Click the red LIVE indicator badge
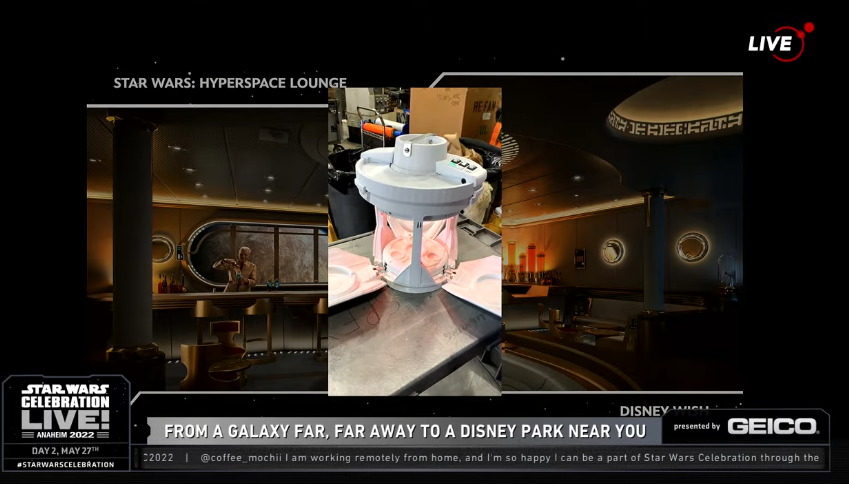 780,42
